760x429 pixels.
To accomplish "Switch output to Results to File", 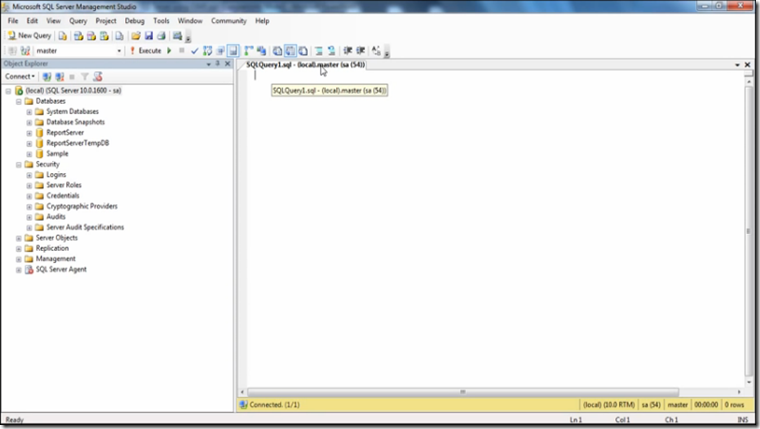I will (303, 50).
